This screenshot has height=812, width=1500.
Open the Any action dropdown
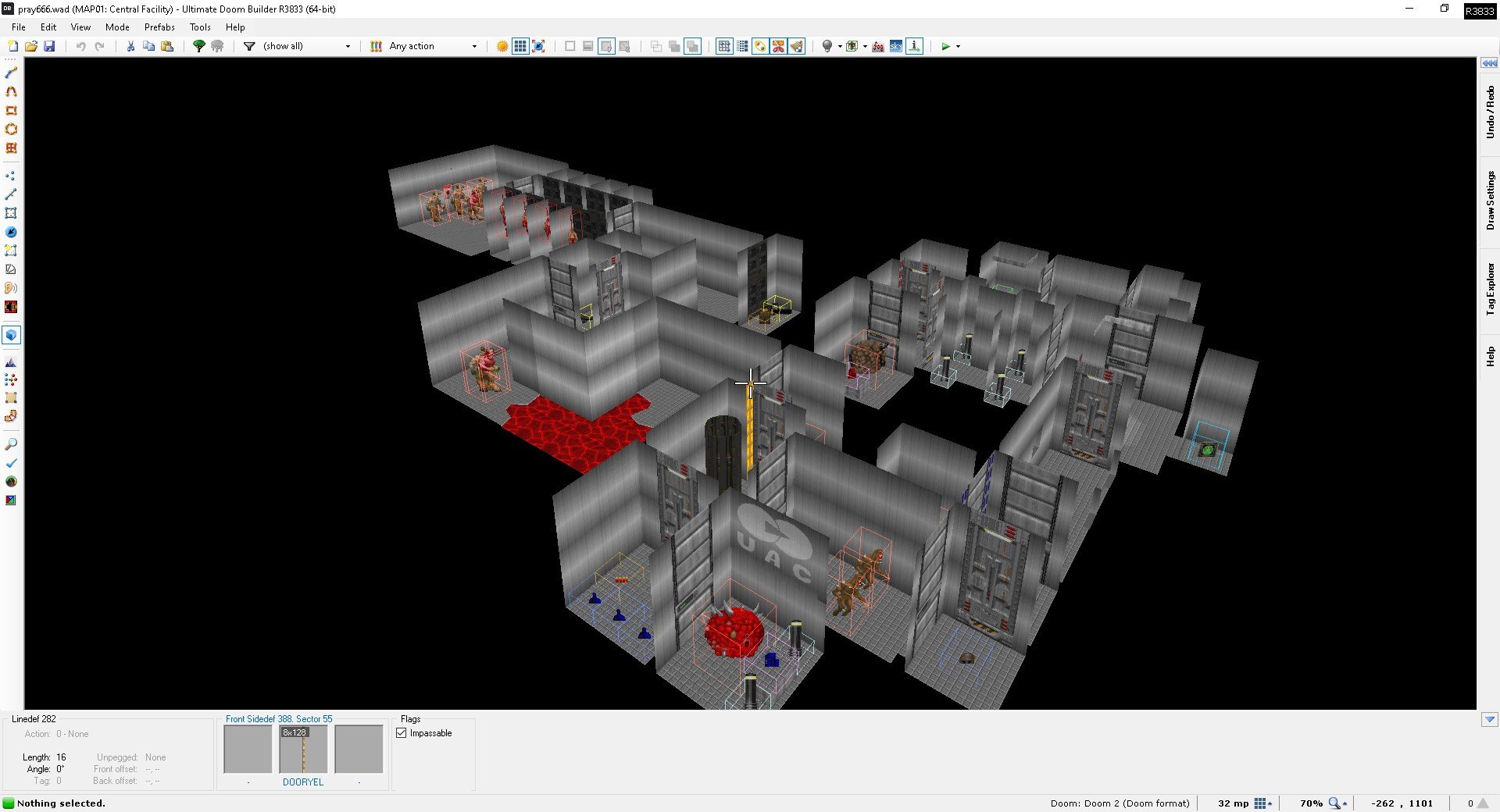tap(433, 46)
